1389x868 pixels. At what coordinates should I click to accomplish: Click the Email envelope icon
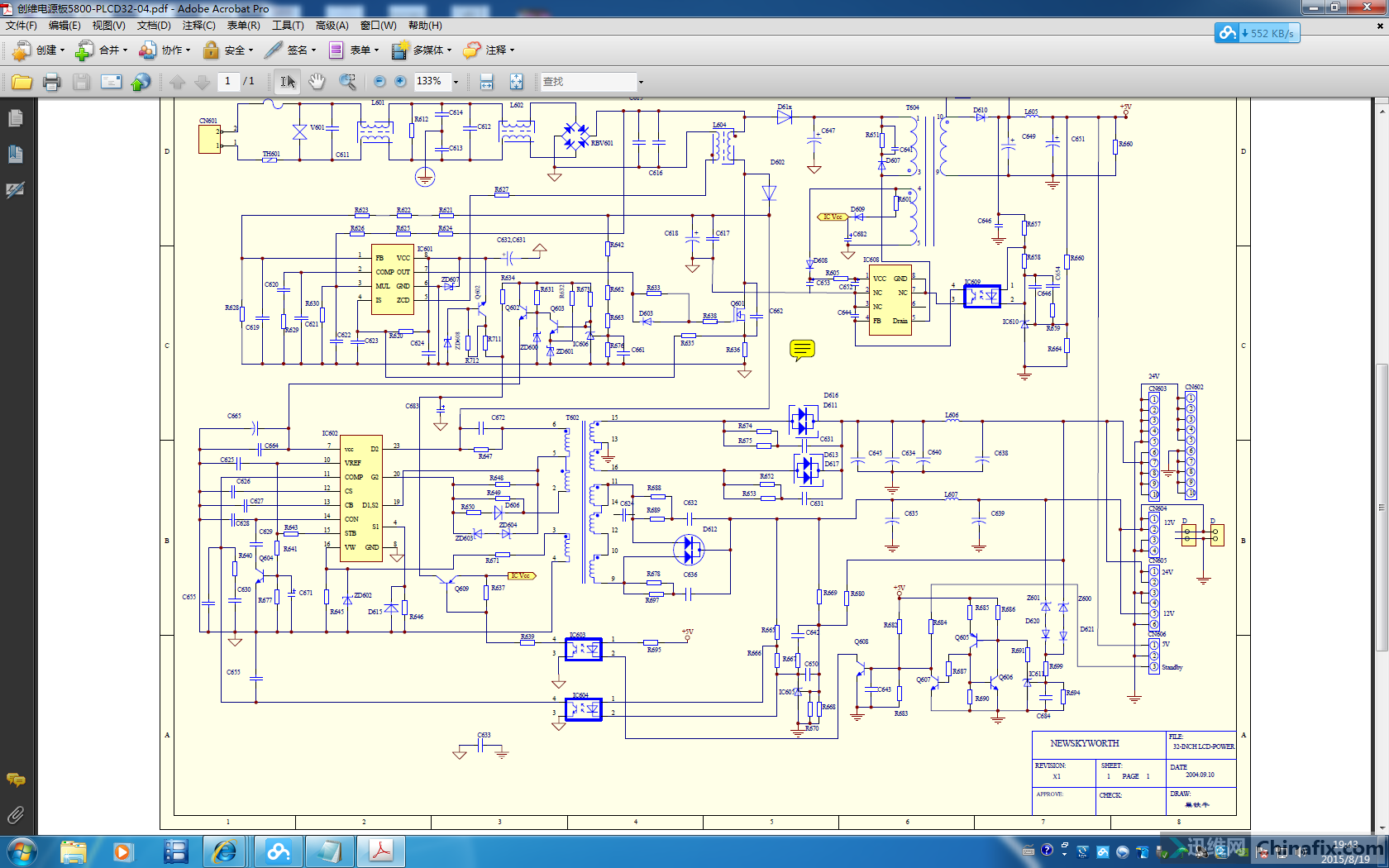click(x=111, y=82)
